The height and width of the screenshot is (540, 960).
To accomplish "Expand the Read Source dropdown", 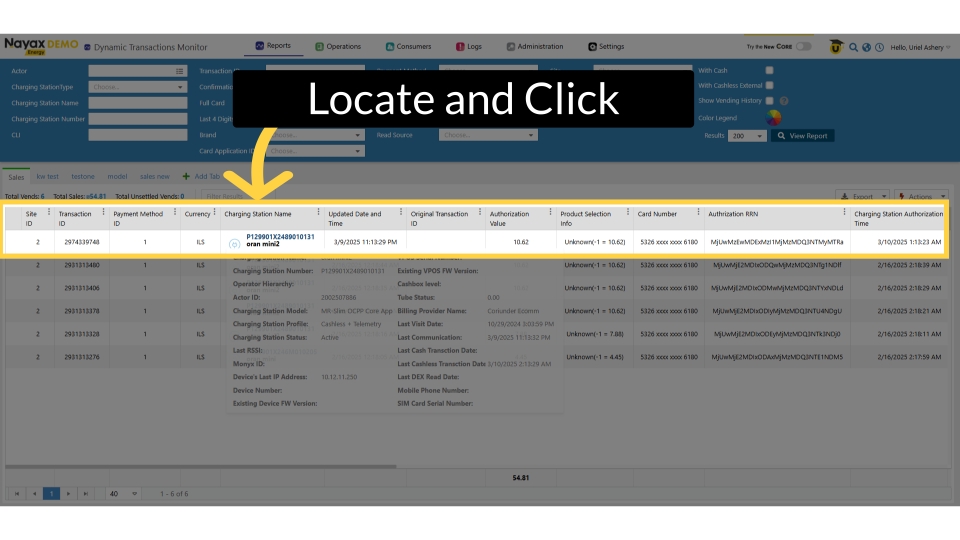I will pyautogui.click(x=488, y=135).
